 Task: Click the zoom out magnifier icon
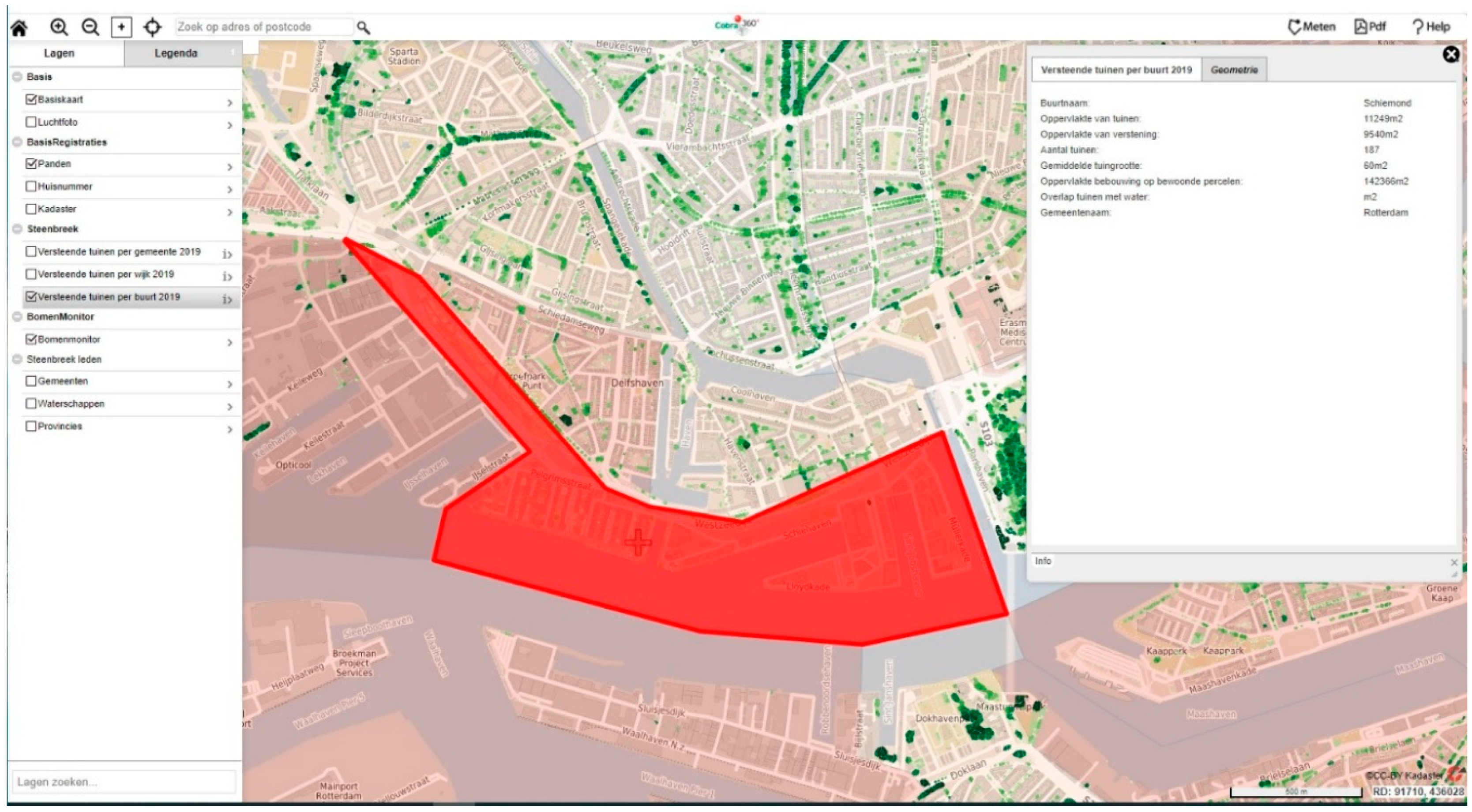point(90,27)
